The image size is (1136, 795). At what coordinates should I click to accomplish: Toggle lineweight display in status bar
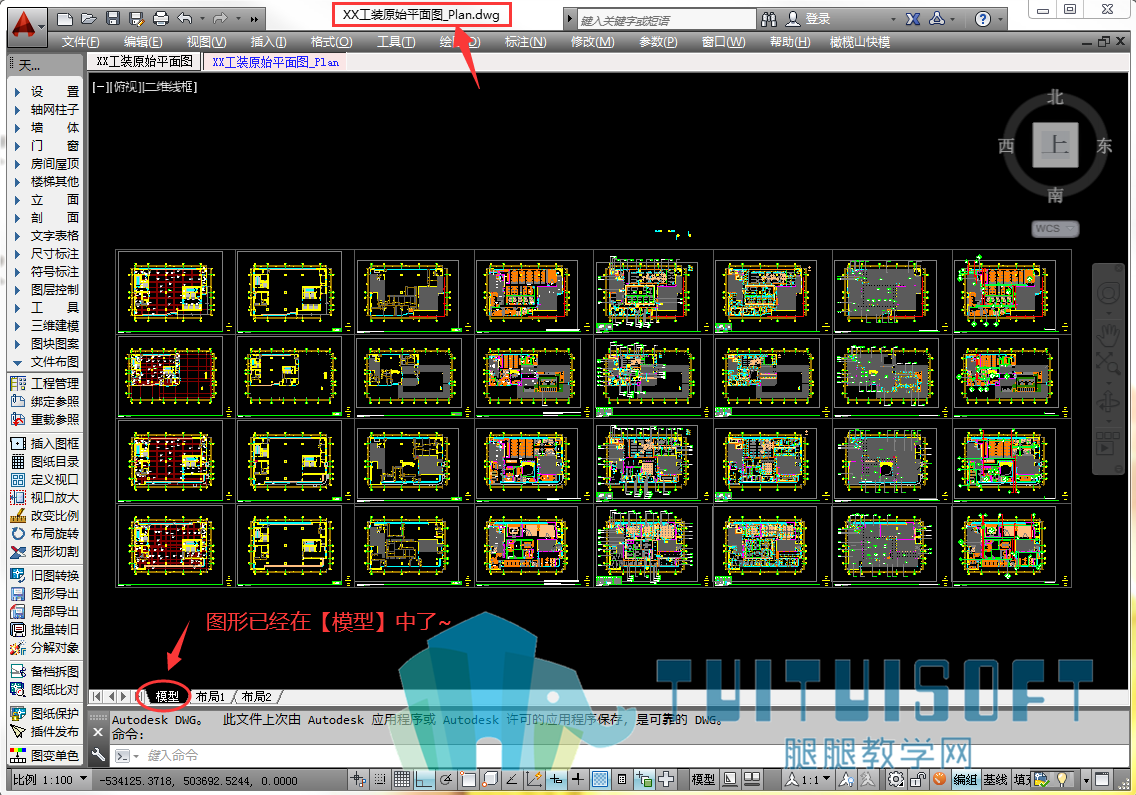click(577, 780)
